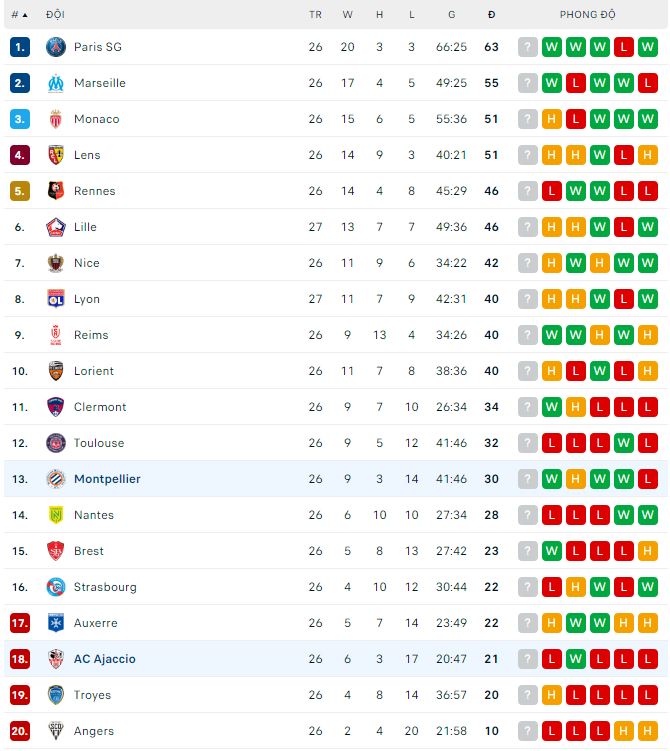670x751 pixels.
Task: Open the AC Ajaccio team page
Action: [x=104, y=659]
